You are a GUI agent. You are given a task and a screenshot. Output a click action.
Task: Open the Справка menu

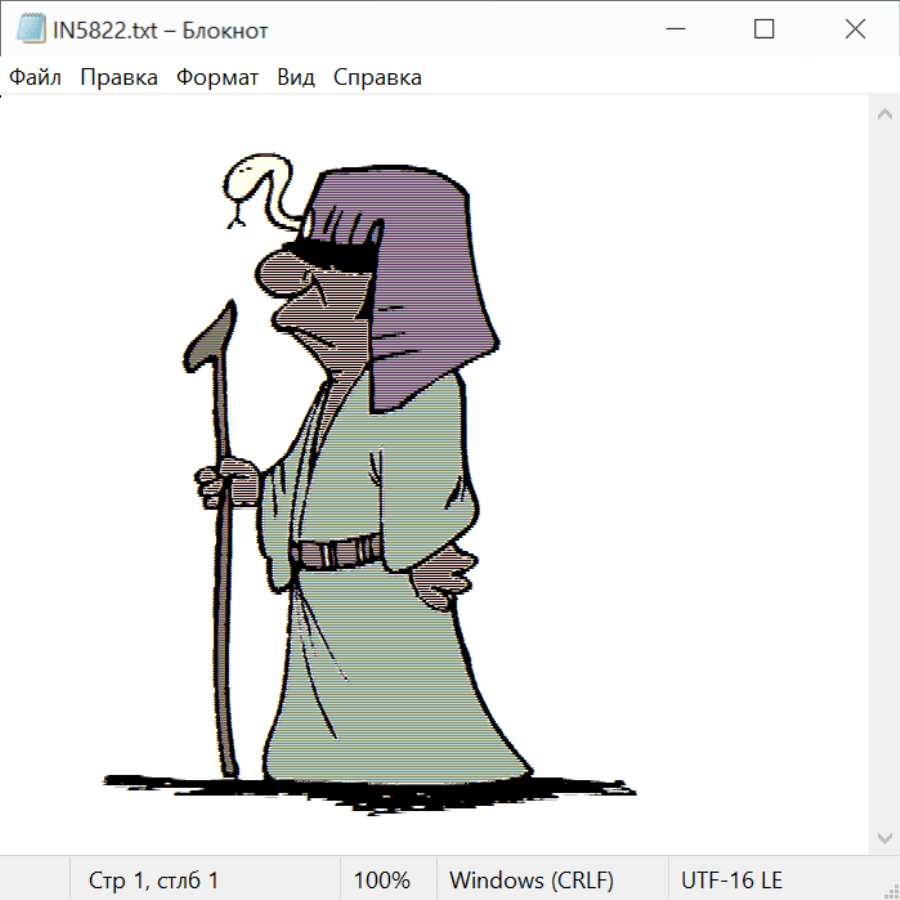[x=377, y=77]
